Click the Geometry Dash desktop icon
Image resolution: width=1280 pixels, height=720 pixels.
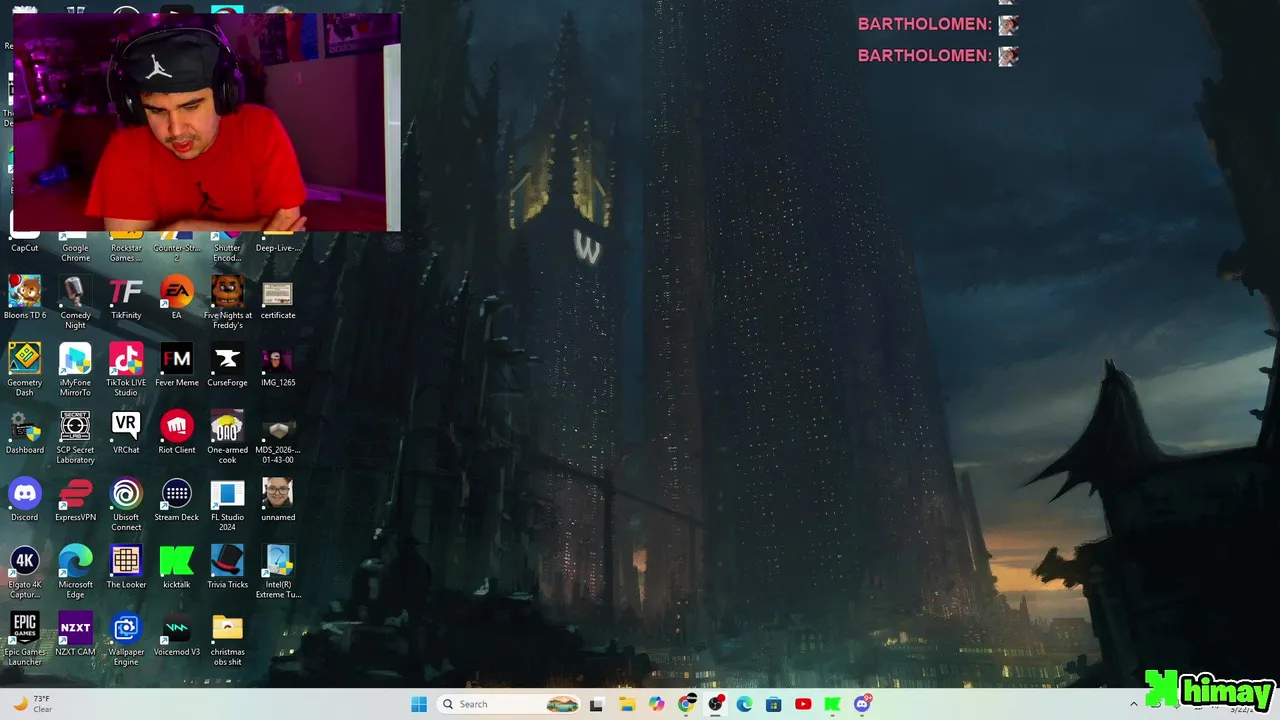coord(25,371)
